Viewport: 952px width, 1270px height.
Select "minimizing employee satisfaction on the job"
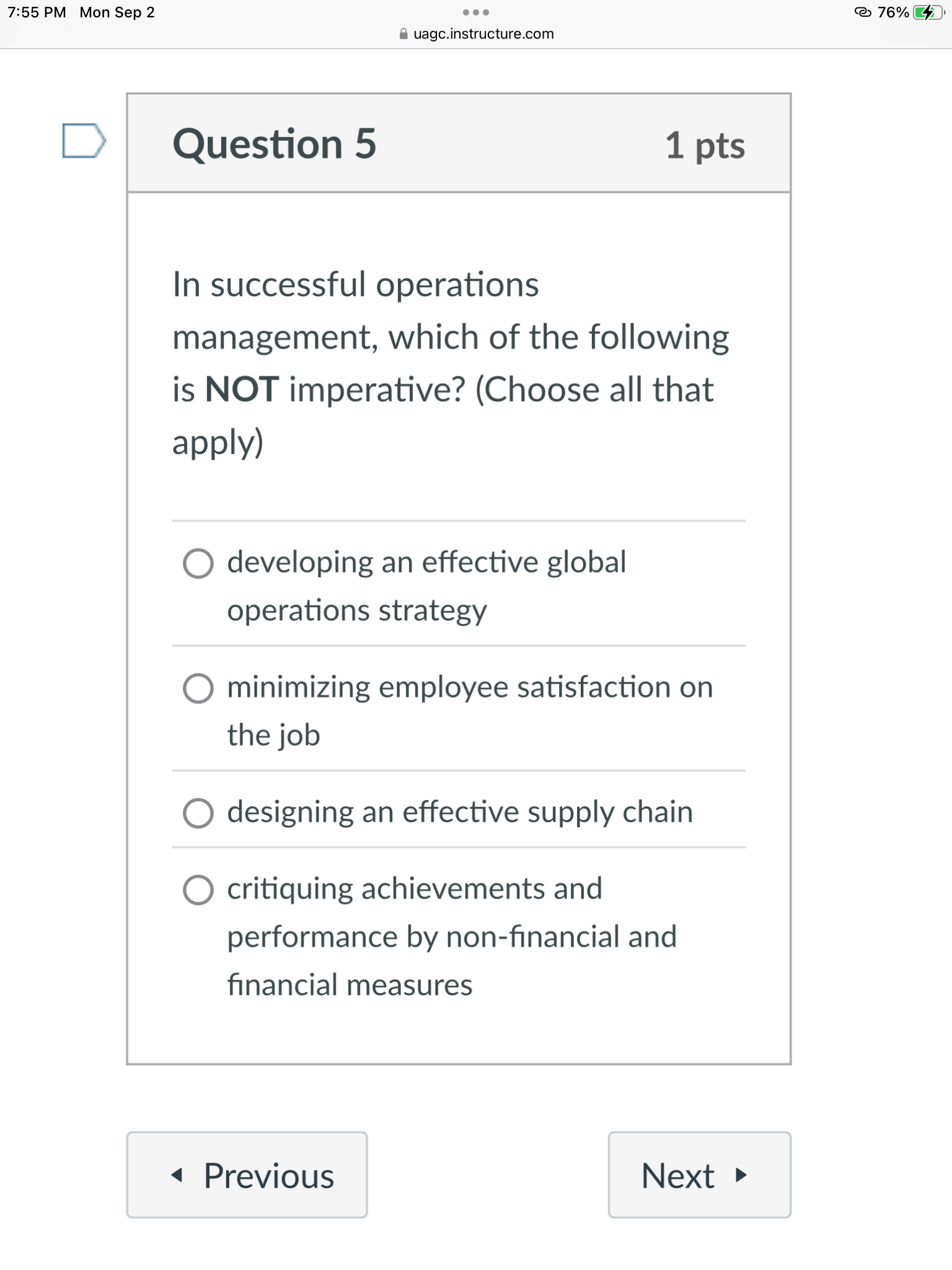(198, 688)
